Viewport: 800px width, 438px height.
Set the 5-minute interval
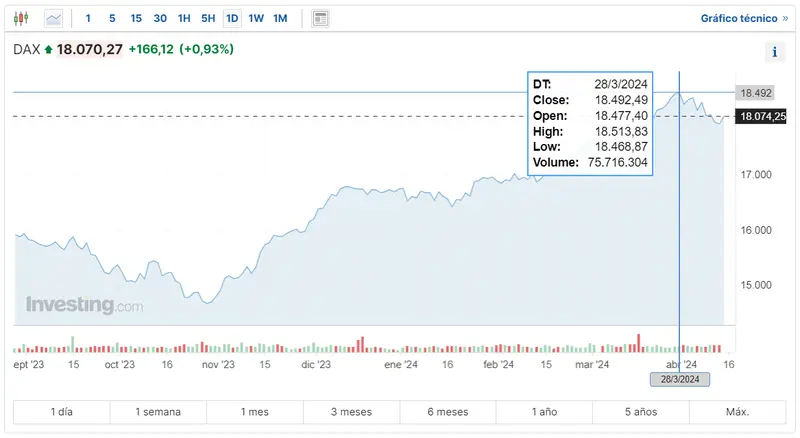[x=112, y=18]
